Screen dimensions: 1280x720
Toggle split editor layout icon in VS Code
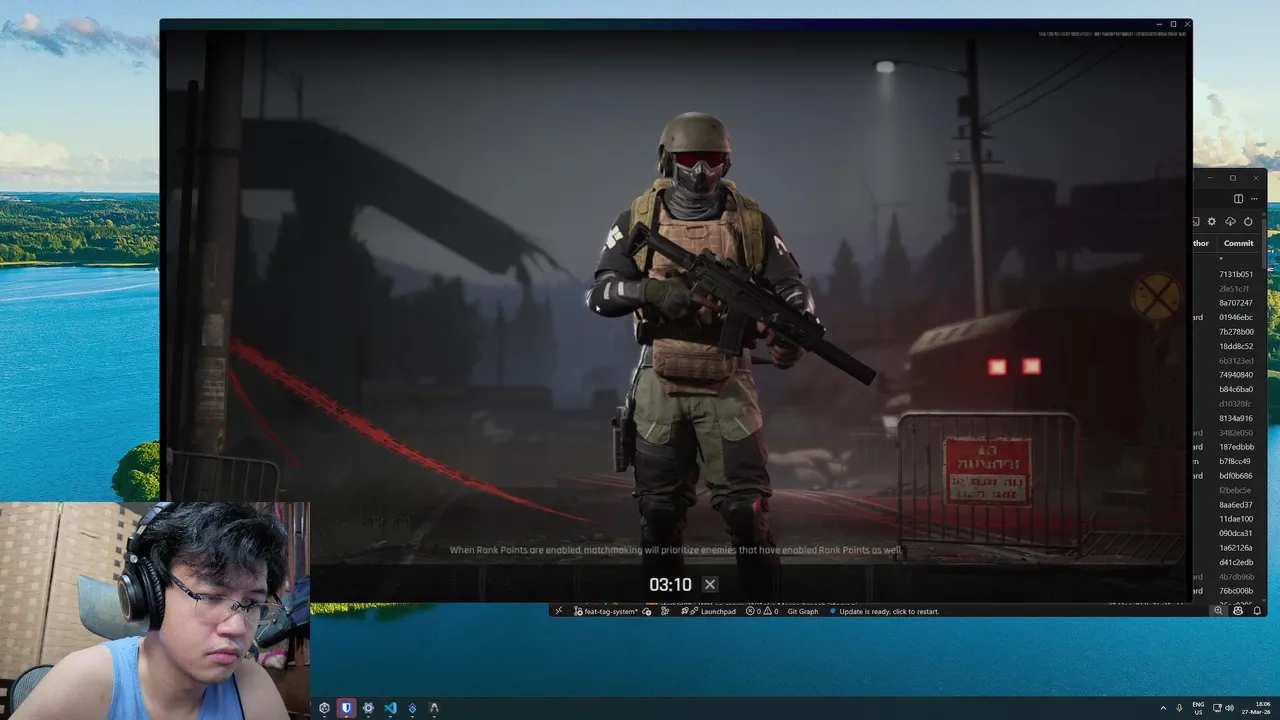[x=1238, y=199]
